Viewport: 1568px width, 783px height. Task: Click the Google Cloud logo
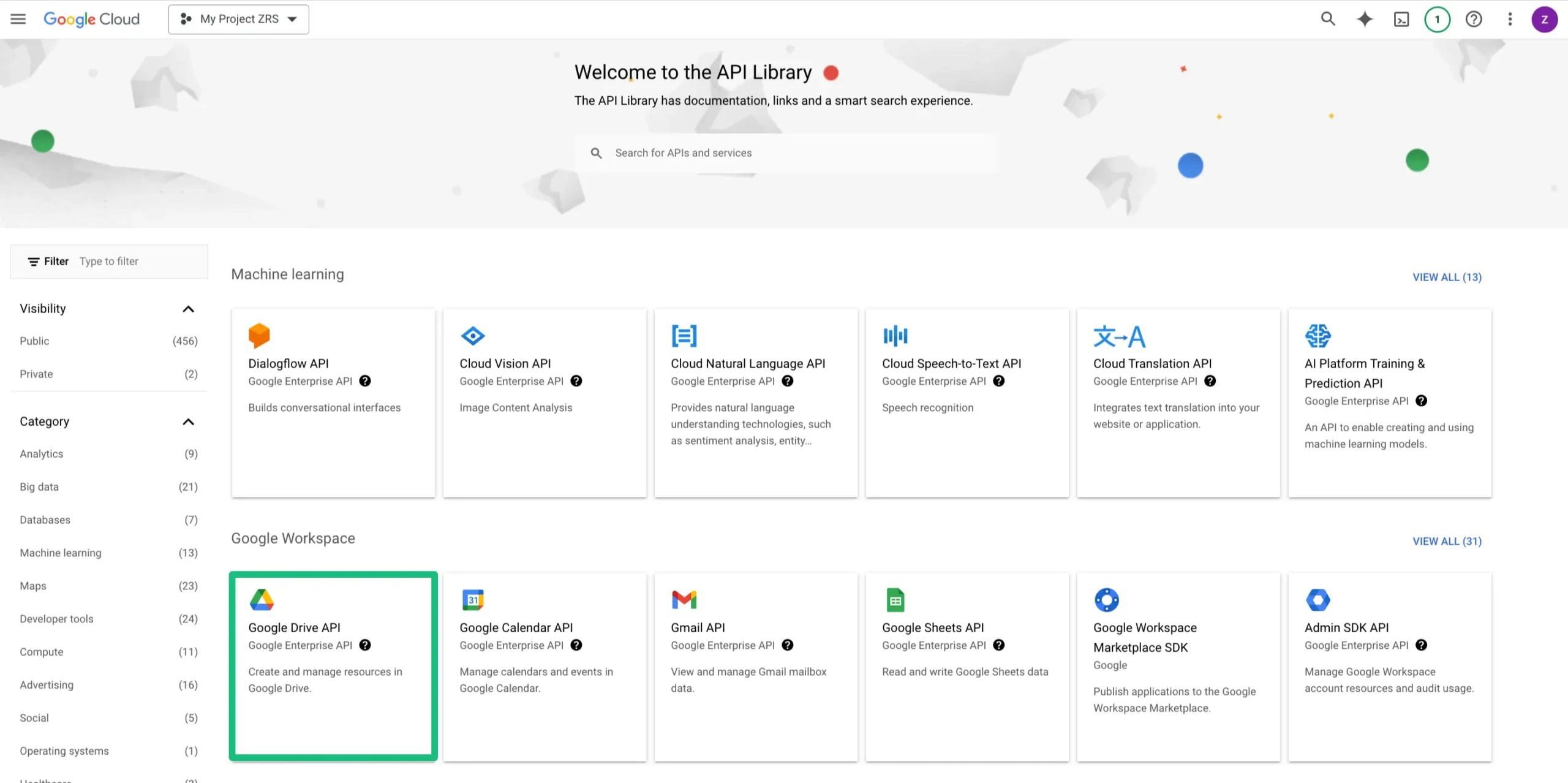(x=91, y=19)
